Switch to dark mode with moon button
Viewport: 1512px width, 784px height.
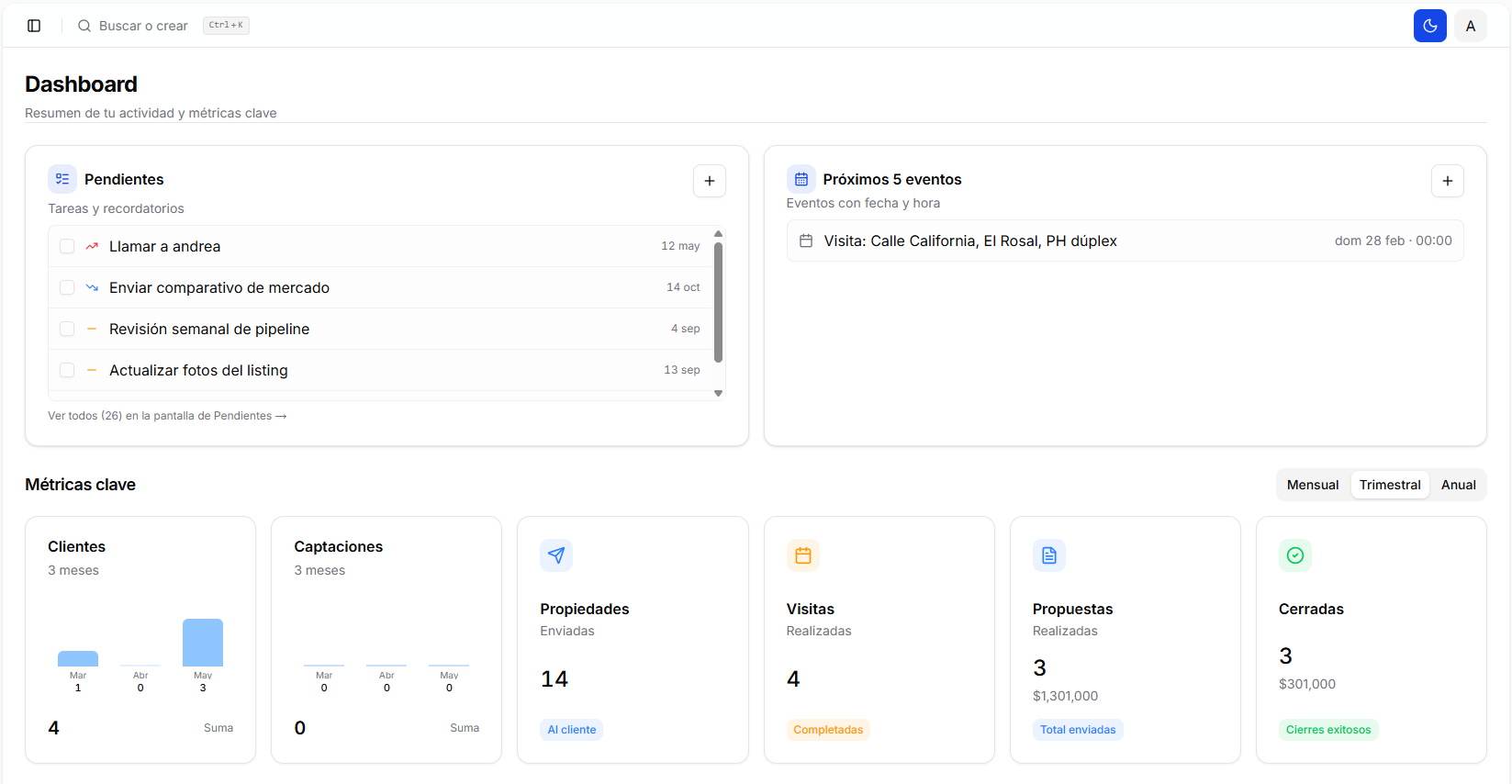point(1430,26)
